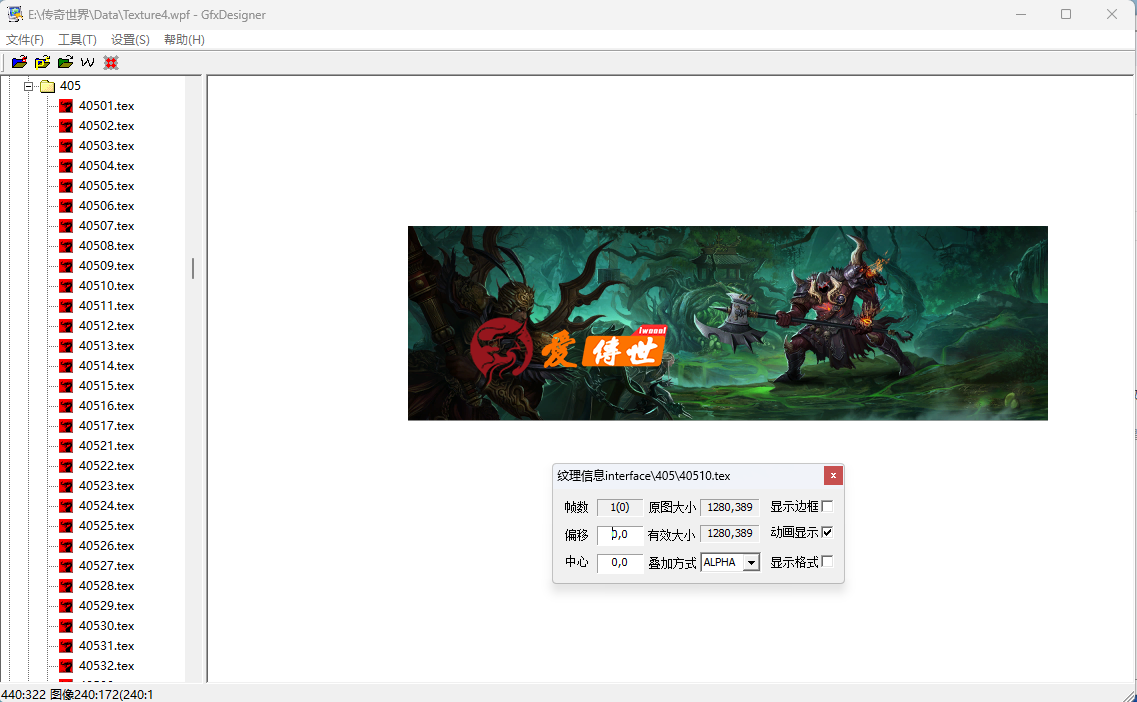The height and width of the screenshot is (702, 1137).
Task: Click the green open-folder toolbar icon
Action: point(65,61)
